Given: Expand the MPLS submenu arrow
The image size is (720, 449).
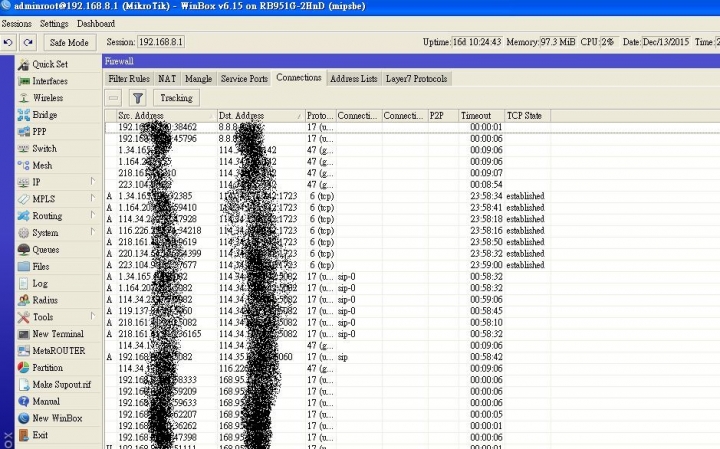Looking at the screenshot, I should [92, 198].
